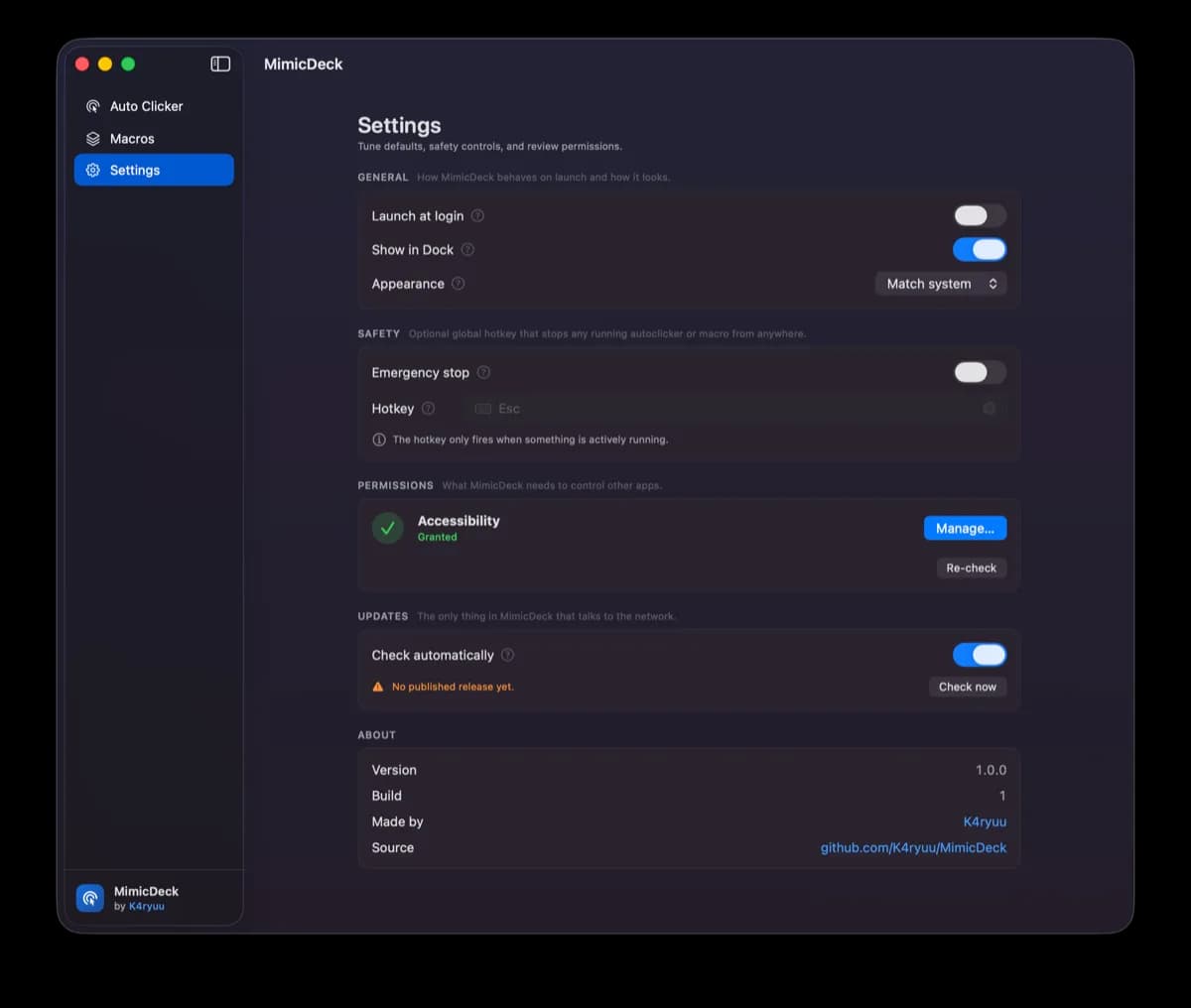Click the info icon by hotkey note

click(379, 440)
